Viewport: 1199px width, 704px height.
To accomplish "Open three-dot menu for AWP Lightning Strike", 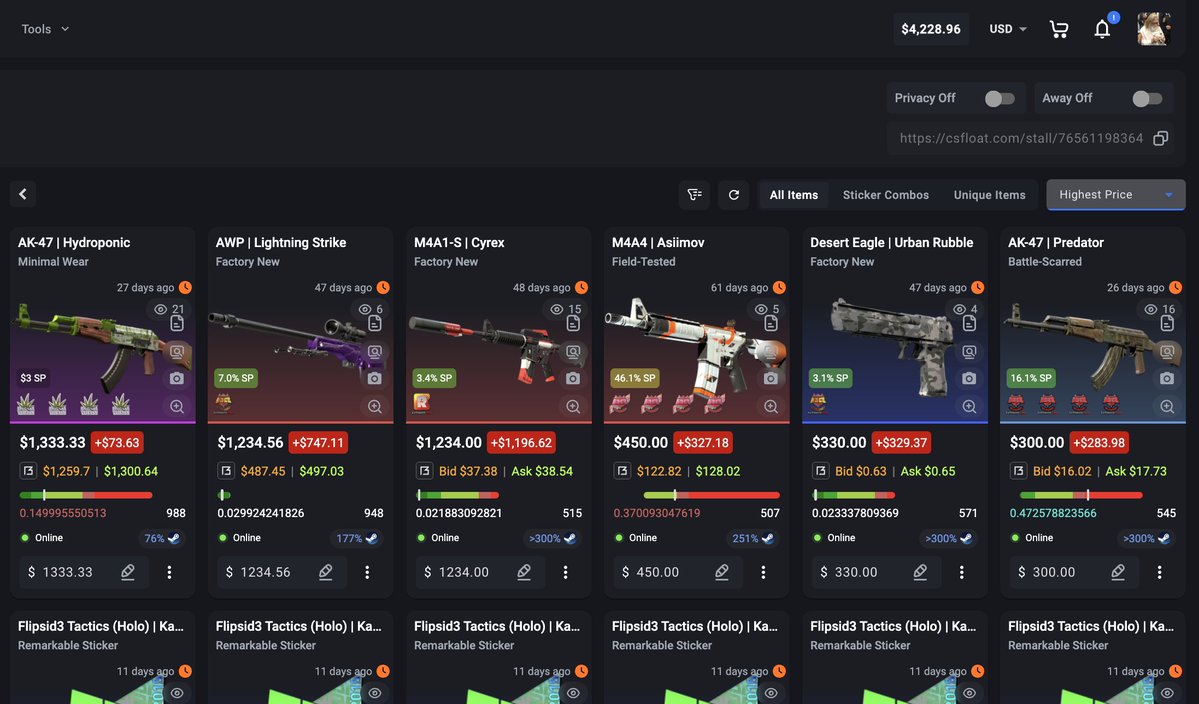I will (x=367, y=572).
